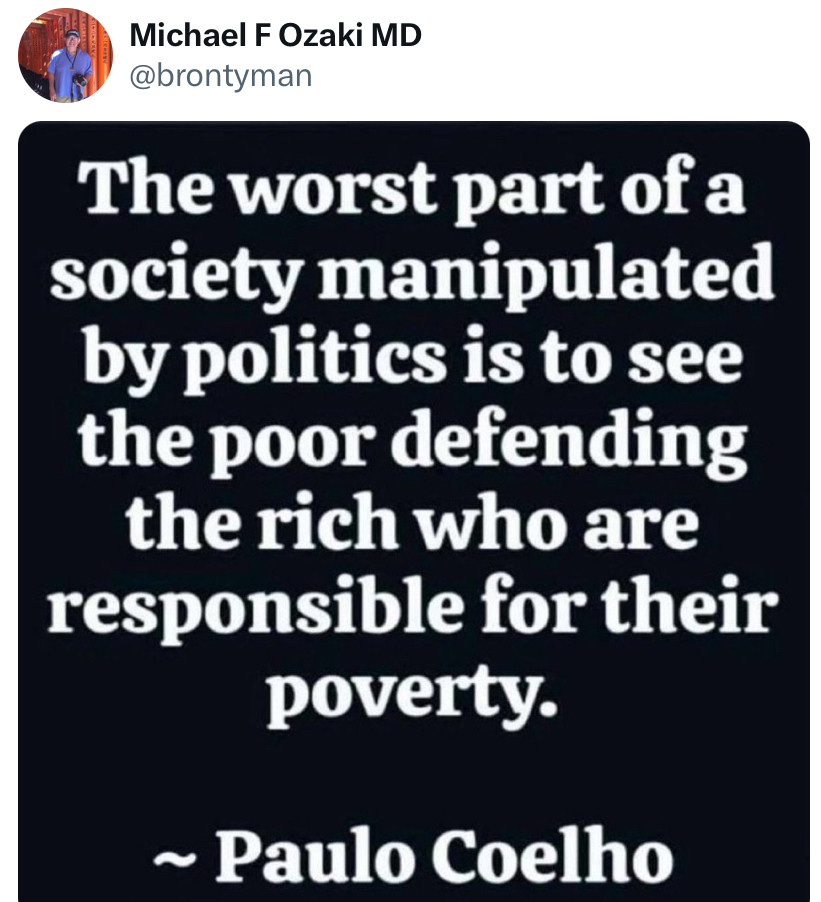Click the display name Michael F Ozaki MD
Image resolution: width=821 pixels, height=902 pixels.
pos(276,35)
